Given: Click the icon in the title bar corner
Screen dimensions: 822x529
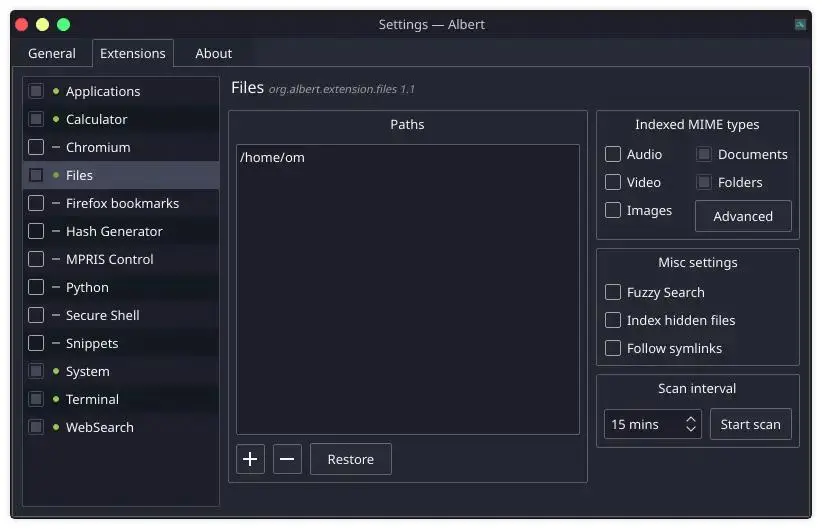Looking at the screenshot, I should coord(800,25).
